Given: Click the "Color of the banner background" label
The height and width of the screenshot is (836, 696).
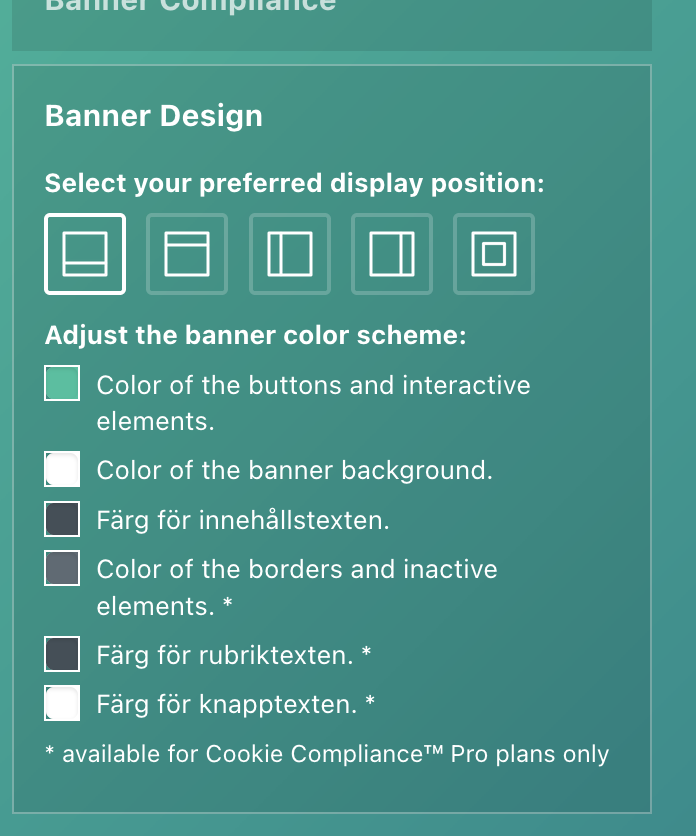Looking at the screenshot, I should 294,470.
